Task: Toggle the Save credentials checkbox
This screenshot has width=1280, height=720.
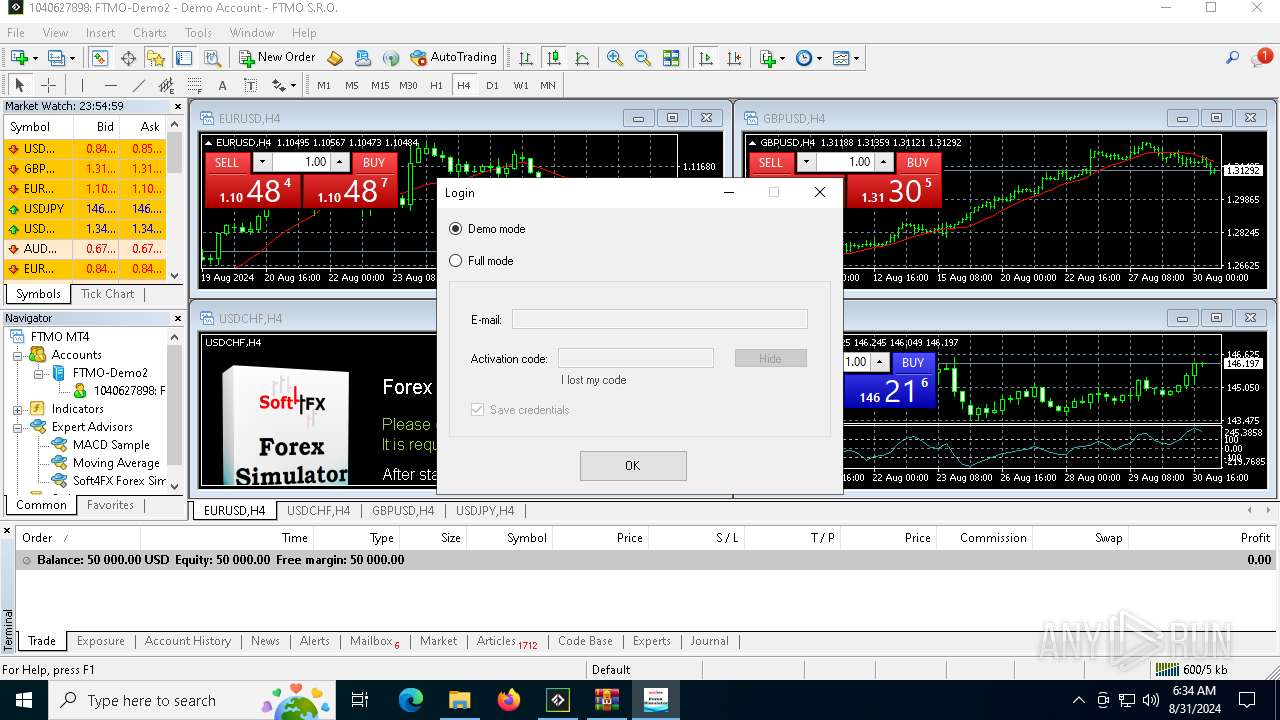Action: point(477,410)
